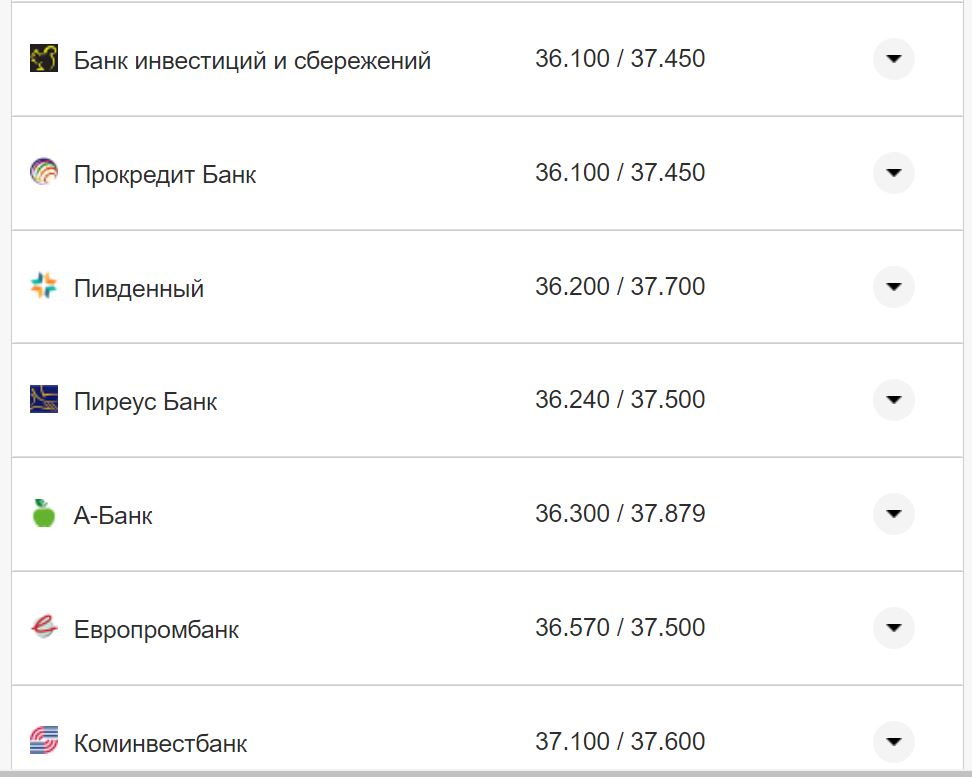Click the Пиреус Банк logo icon

[x=42, y=399]
